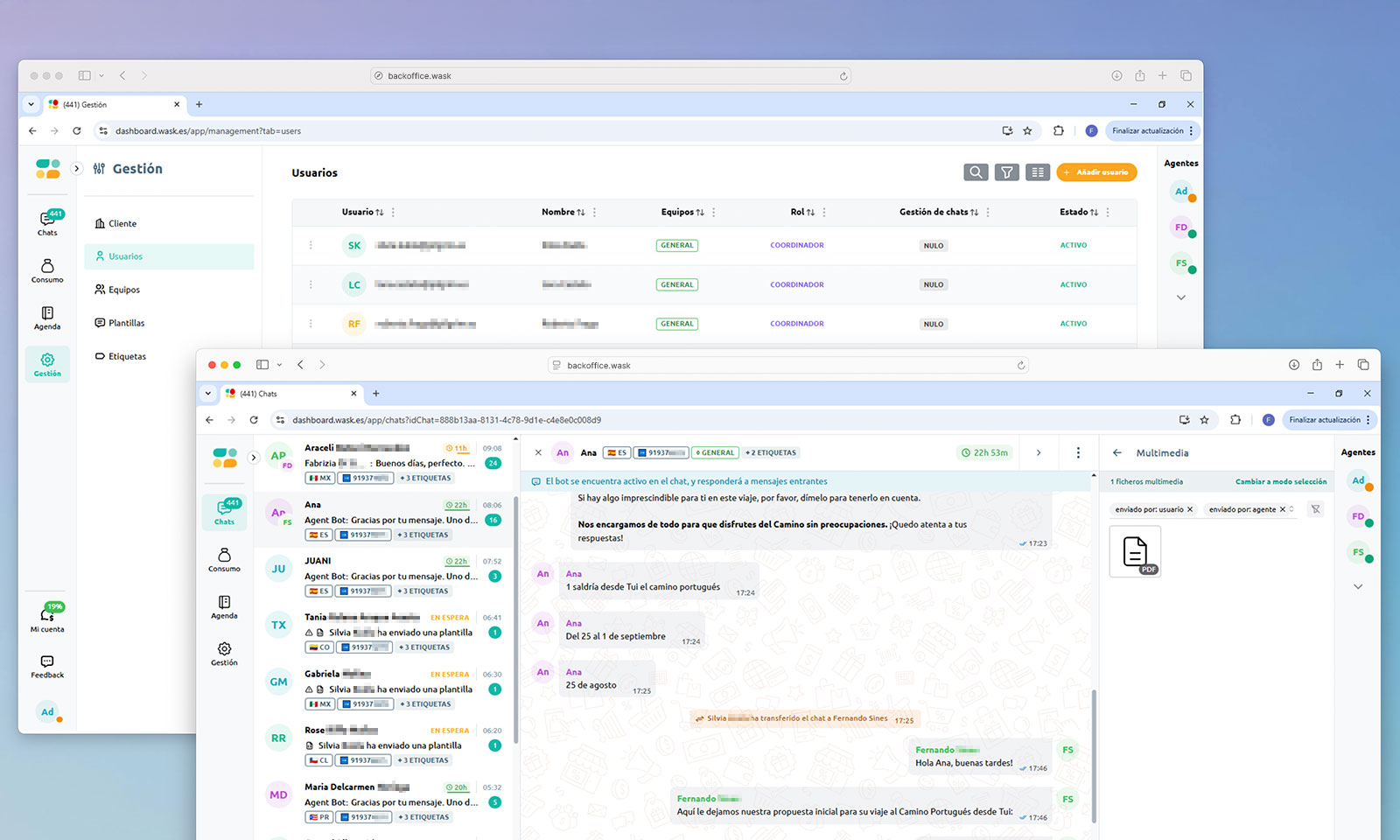This screenshot has width=1400, height=840.
Task: Open extensions in the front window toolbar
Action: (1235, 420)
